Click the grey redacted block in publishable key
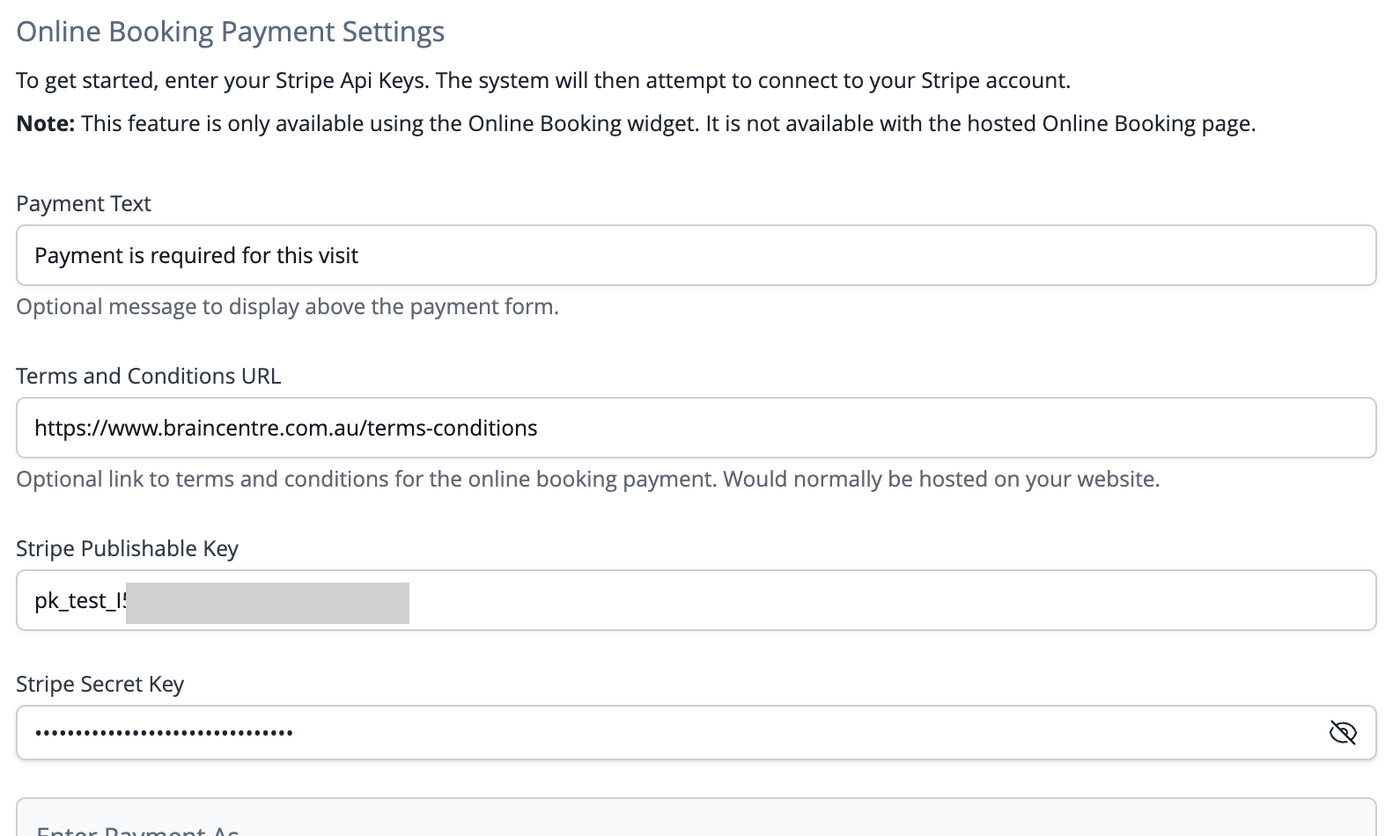1400x836 pixels. [267, 603]
